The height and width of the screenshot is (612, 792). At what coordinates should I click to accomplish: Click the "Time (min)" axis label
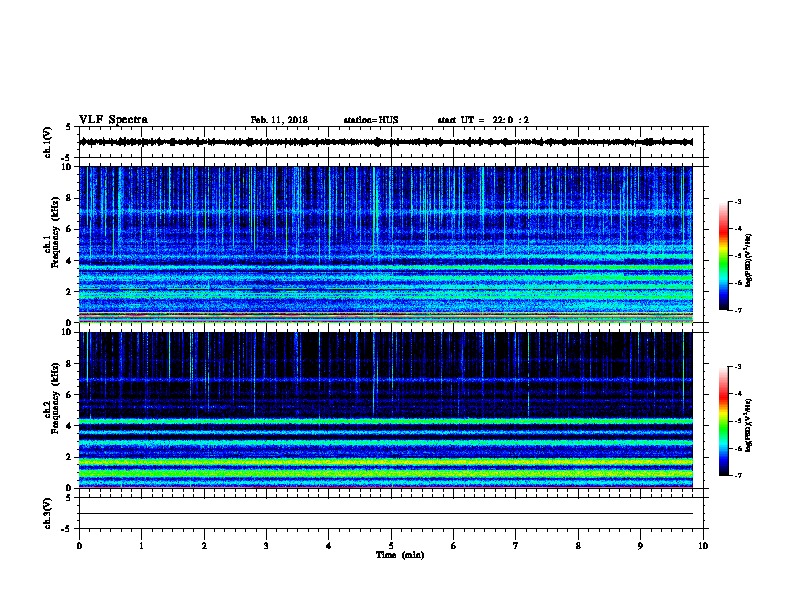[x=400, y=555]
